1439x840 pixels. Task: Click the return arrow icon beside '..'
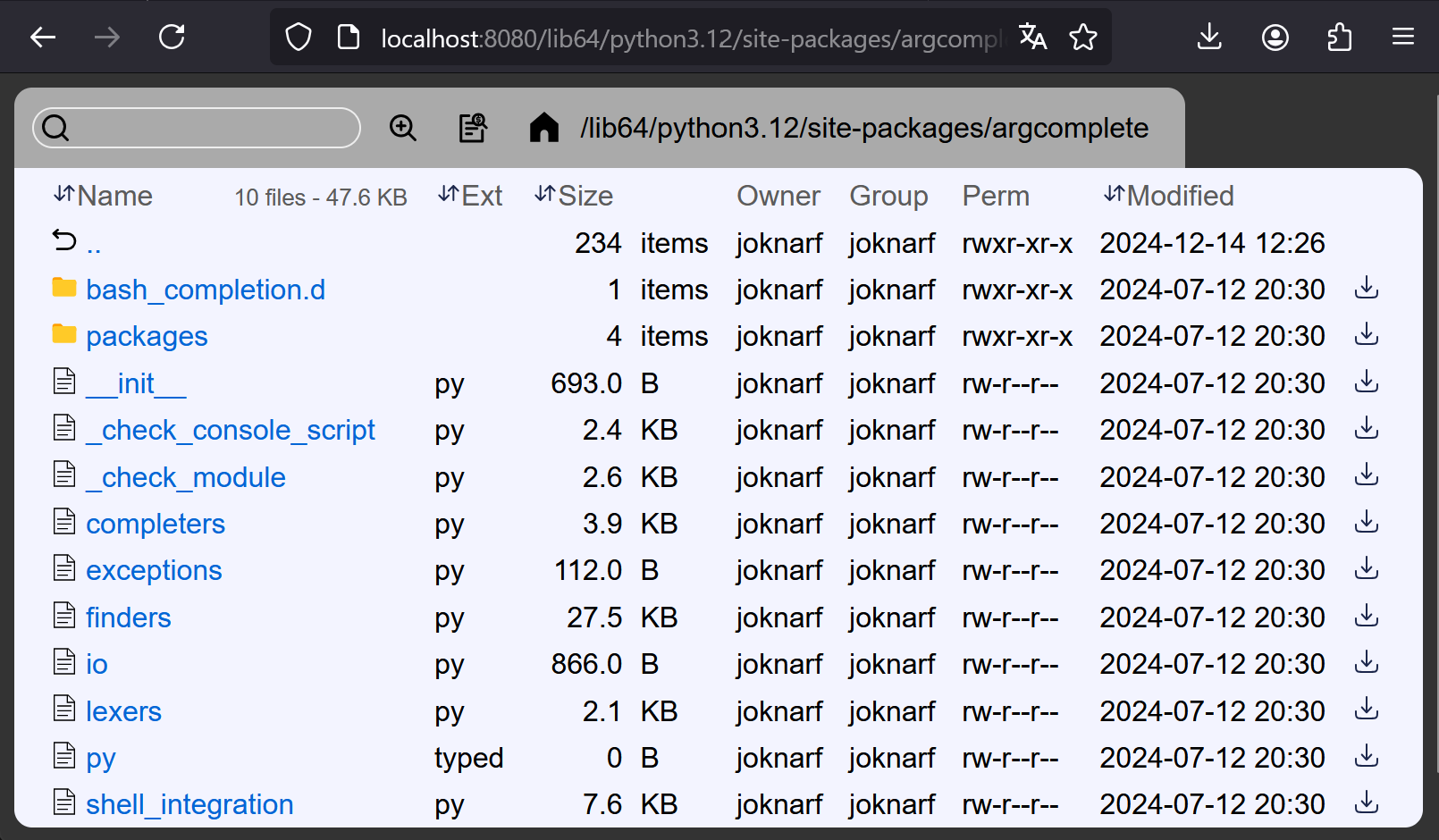64,240
